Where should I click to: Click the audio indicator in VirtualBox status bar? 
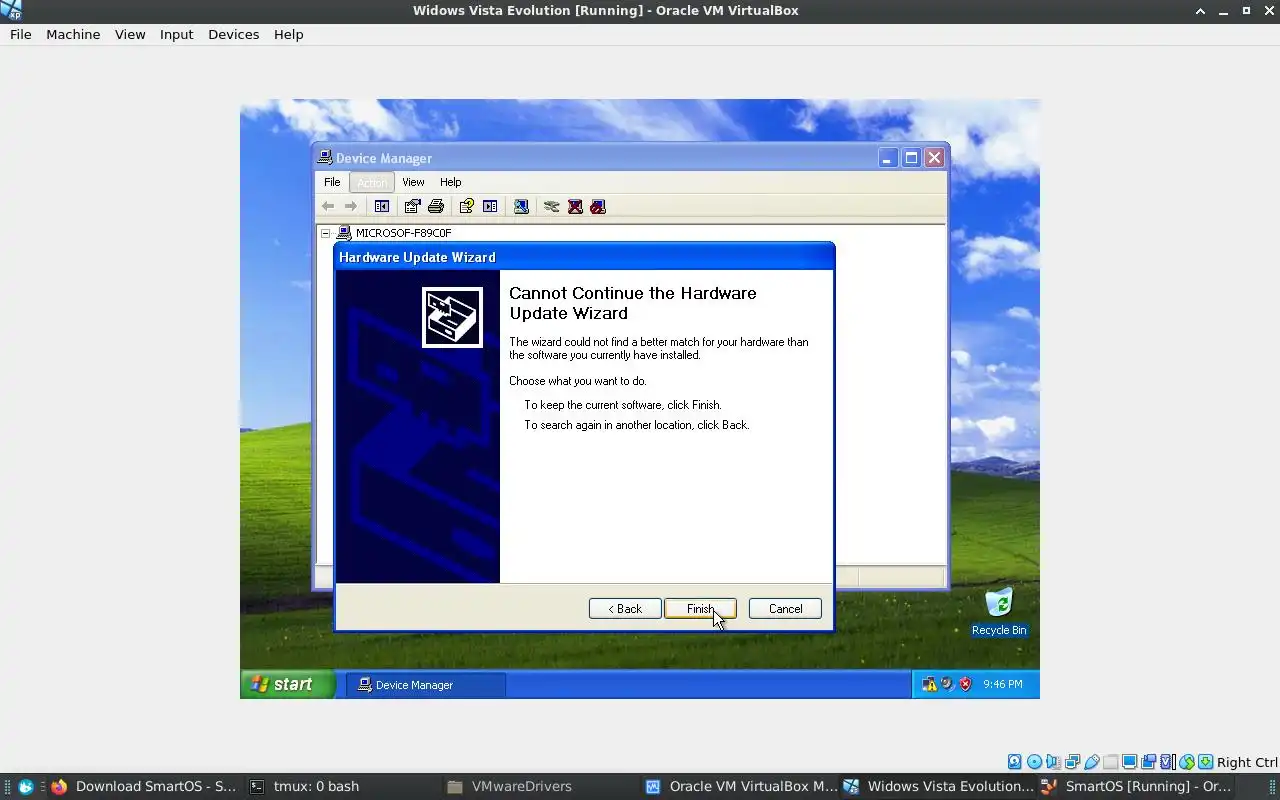(1053, 762)
